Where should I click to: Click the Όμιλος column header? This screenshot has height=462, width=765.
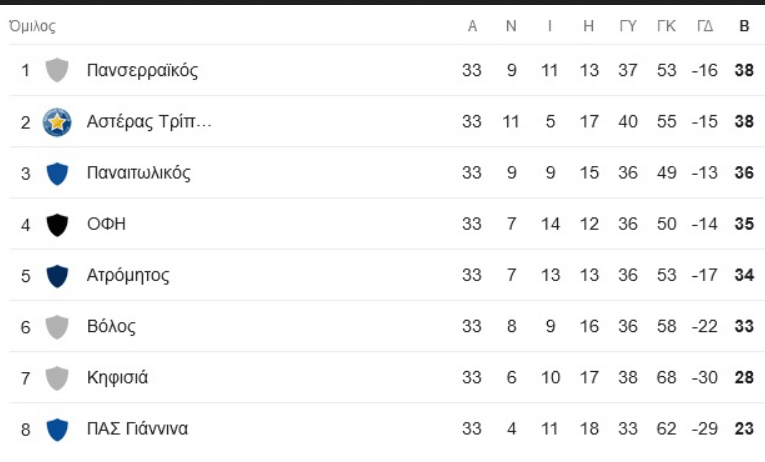point(32,26)
